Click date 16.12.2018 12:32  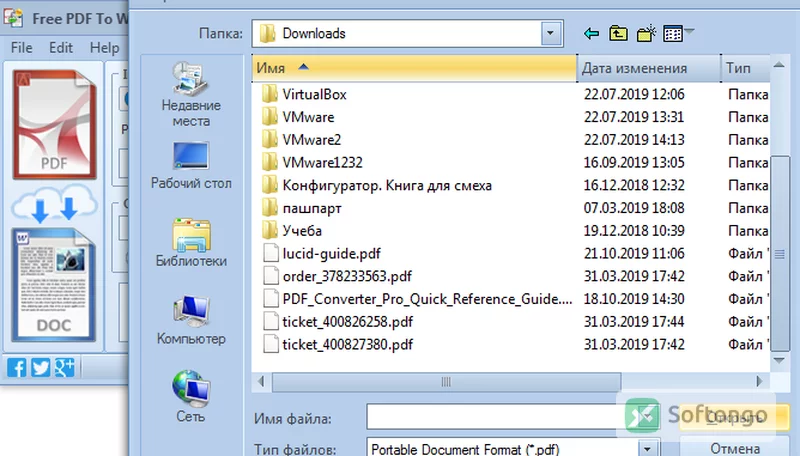(634, 185)
